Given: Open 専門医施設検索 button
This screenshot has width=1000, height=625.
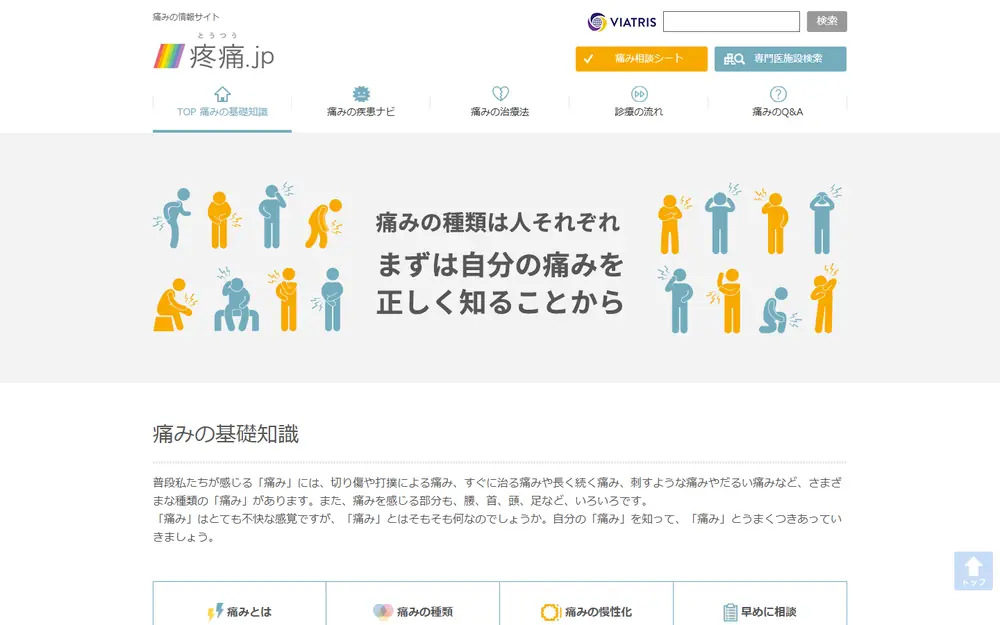Looking at the screenshot, I should (x=781, y=59).
